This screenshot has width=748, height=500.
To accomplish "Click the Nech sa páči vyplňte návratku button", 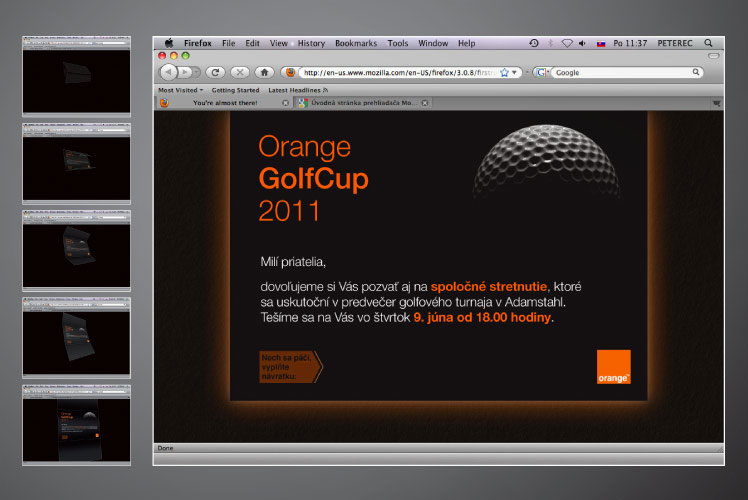I will pyautogui.click(x=291, y=366).
